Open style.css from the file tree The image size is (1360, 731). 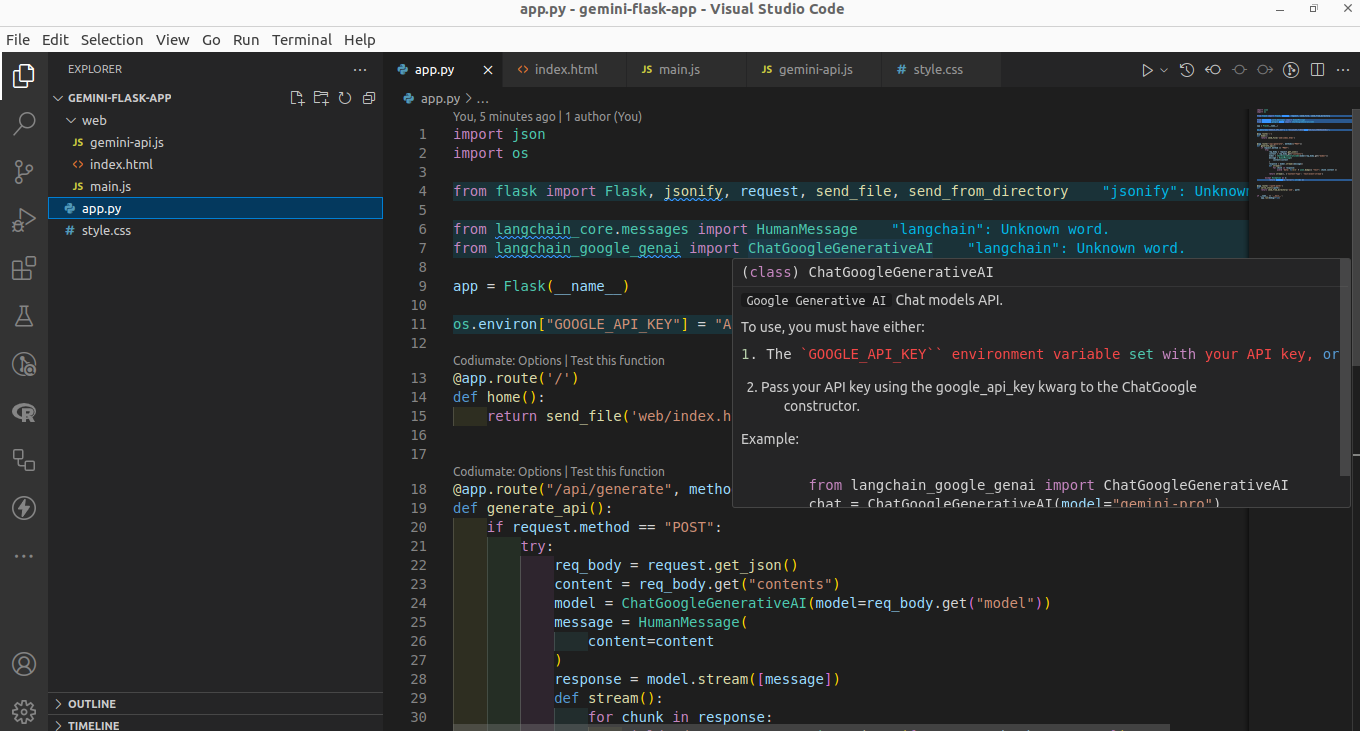click(106, 230)
